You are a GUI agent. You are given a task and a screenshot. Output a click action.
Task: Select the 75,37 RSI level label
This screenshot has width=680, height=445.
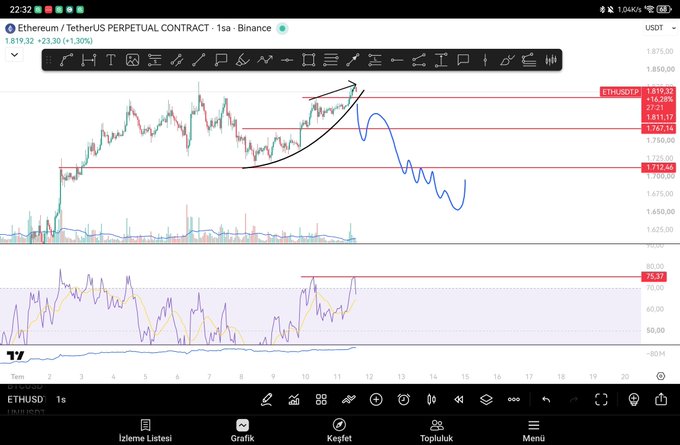point(654,276)
